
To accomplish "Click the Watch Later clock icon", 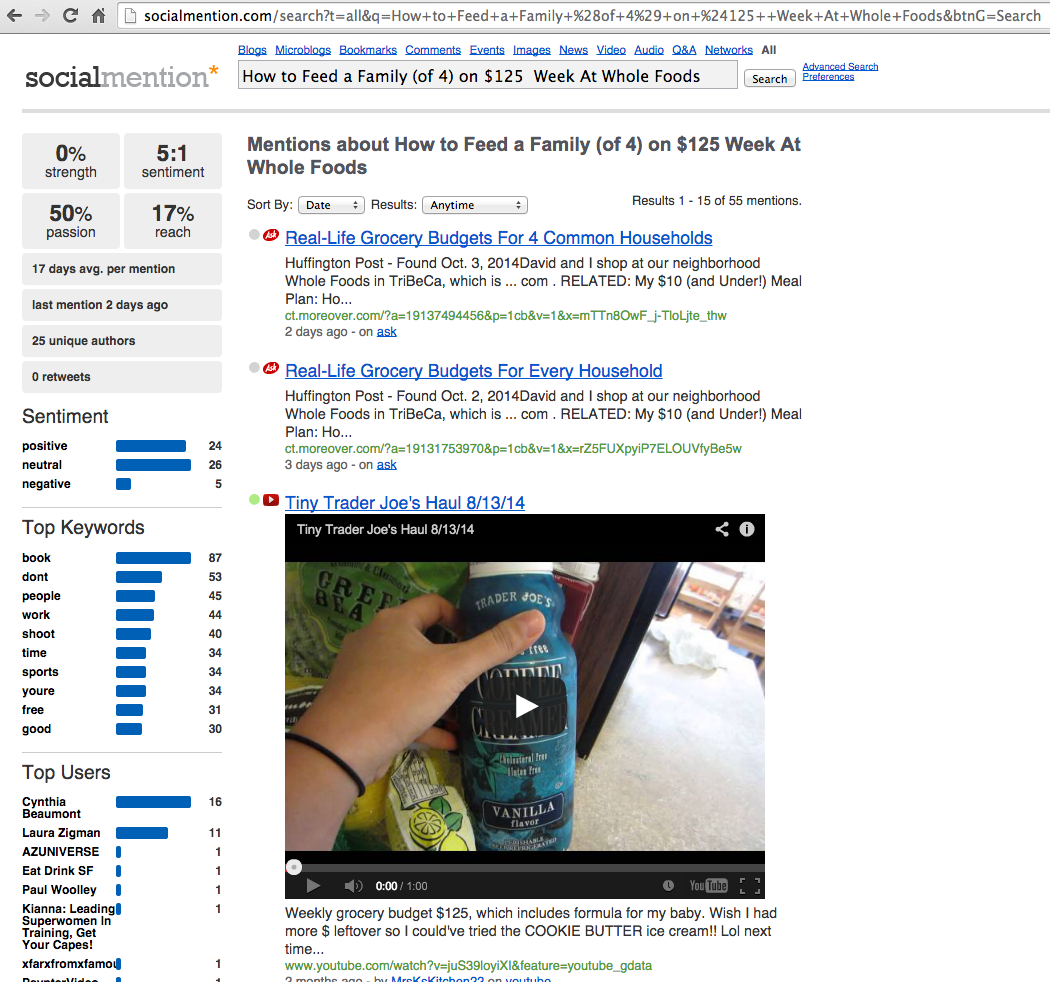I will point(668,886).
